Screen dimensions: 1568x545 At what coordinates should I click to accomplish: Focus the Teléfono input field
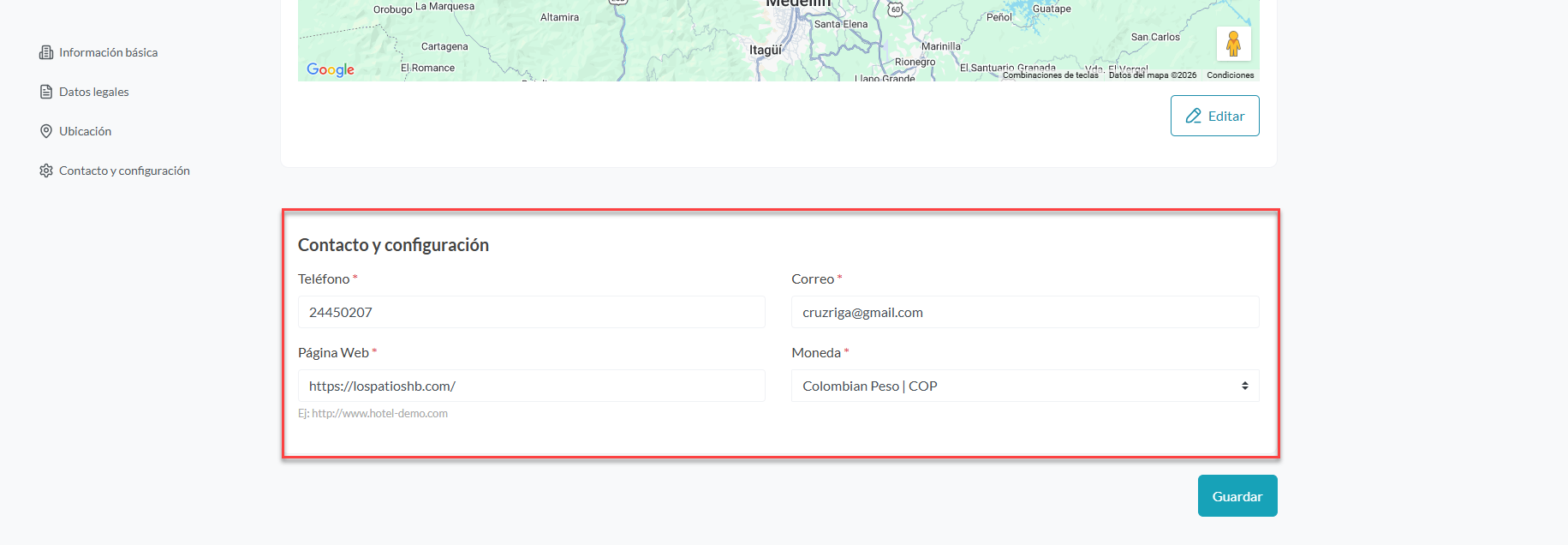tap(531, 313)
